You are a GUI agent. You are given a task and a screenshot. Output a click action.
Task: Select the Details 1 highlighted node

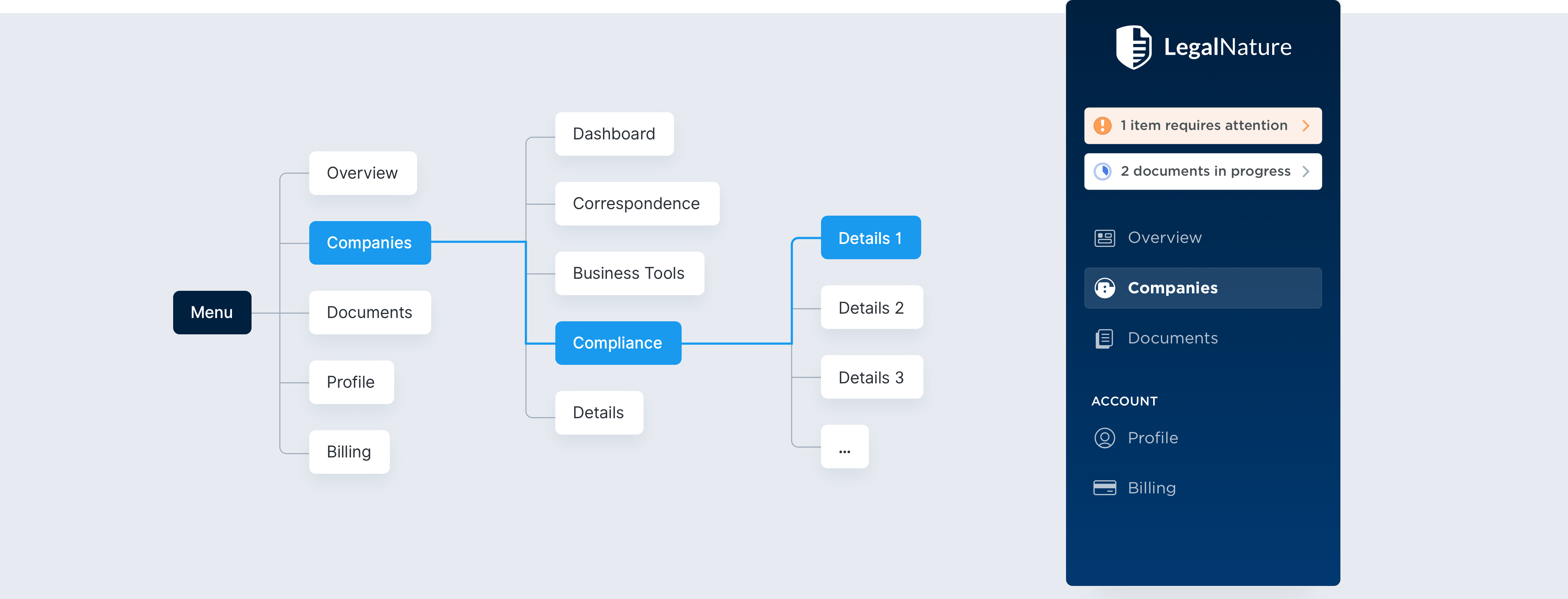(x=870, y=237)
